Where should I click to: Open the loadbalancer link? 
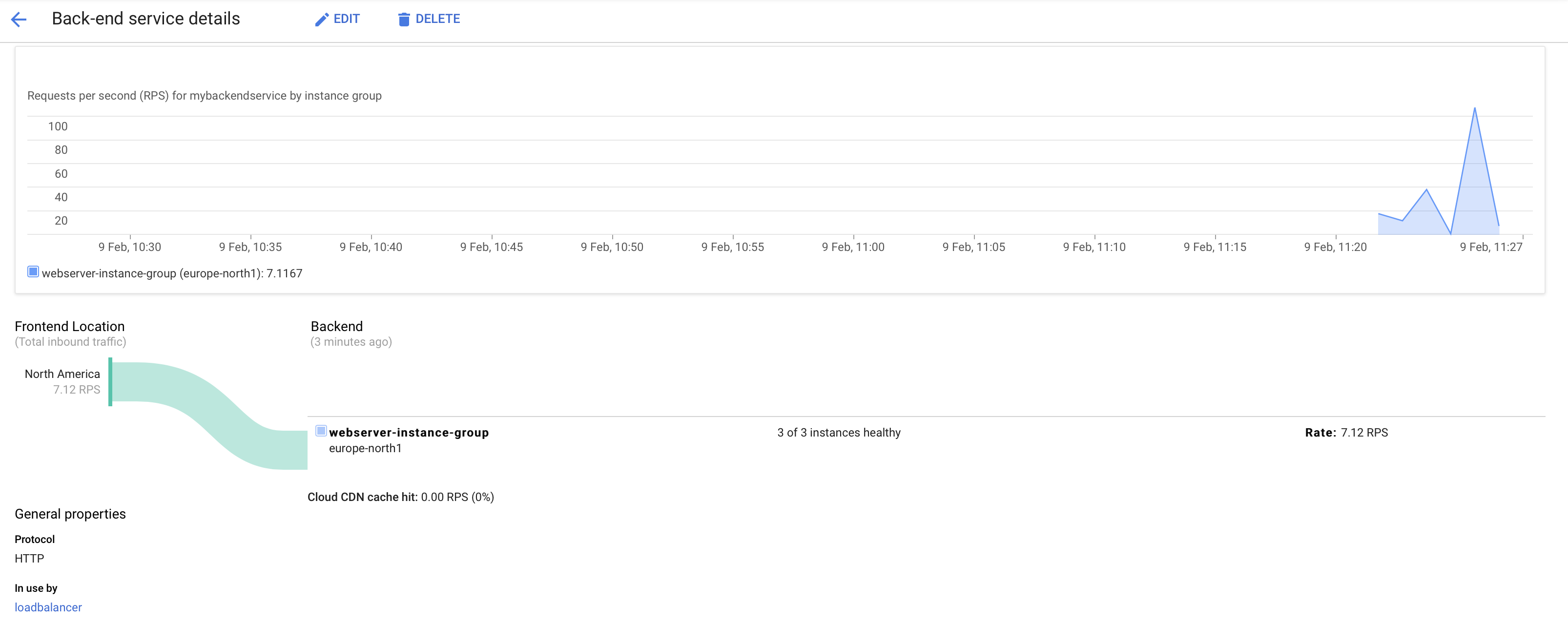[x=48, y=607]
